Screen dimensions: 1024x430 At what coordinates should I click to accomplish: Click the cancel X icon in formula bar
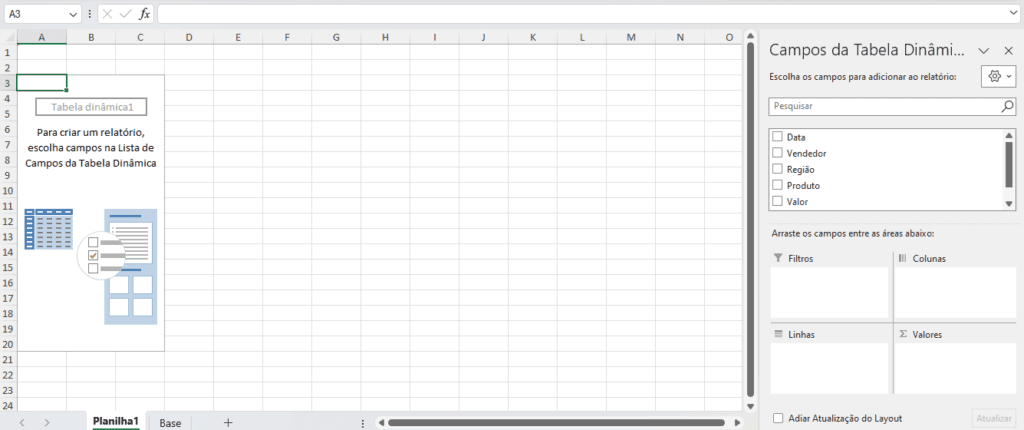(108, 14)
